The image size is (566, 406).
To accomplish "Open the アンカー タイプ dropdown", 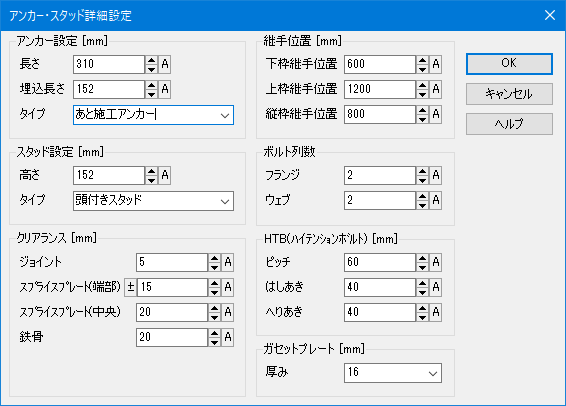I will pos(153,115).
